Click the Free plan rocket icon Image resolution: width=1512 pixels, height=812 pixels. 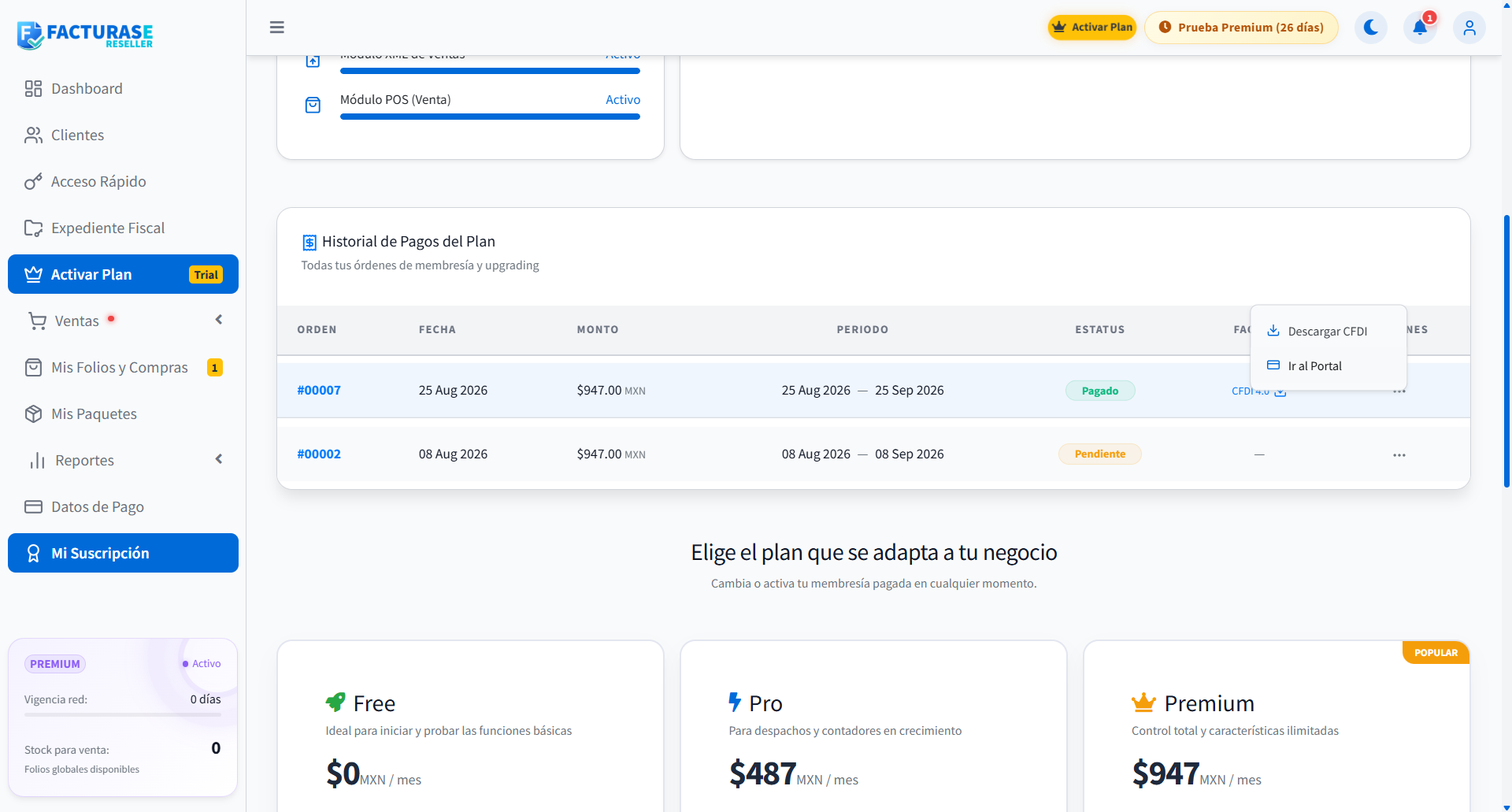(335, 702)
